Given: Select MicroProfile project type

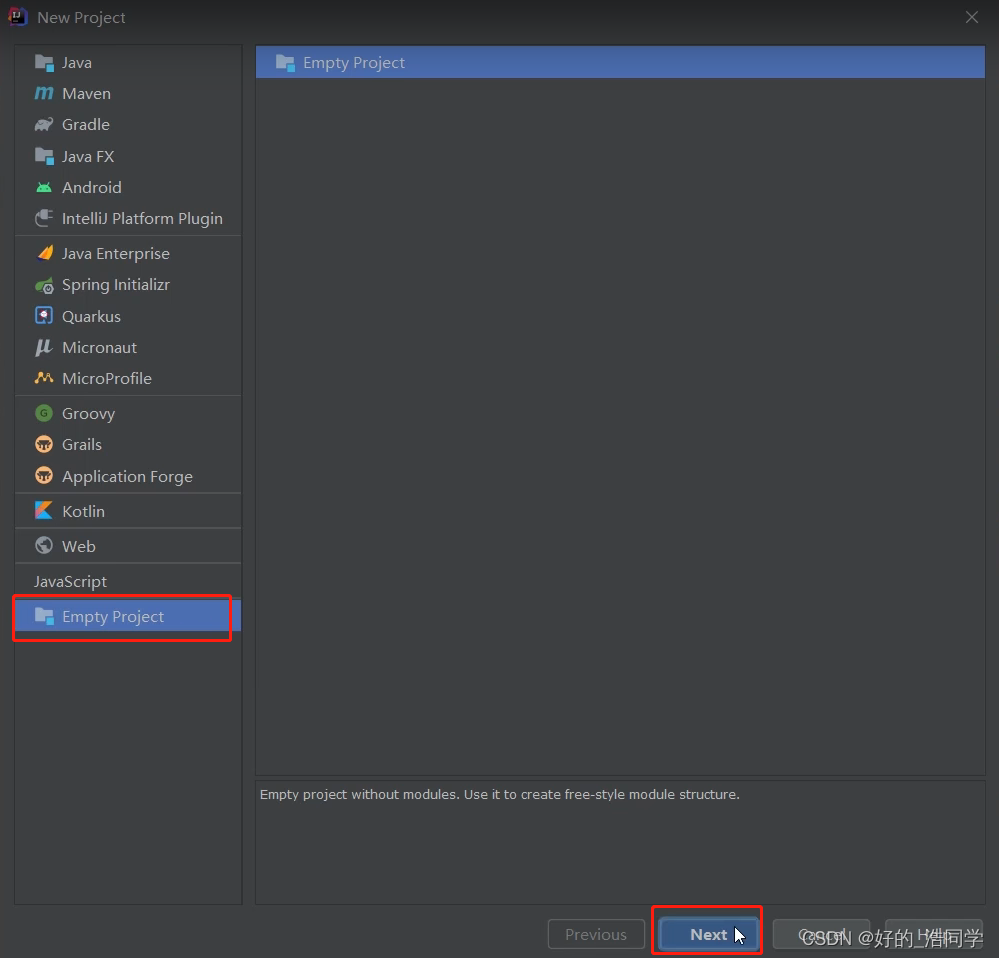Looking at the screenshot, I should [128, 378].
